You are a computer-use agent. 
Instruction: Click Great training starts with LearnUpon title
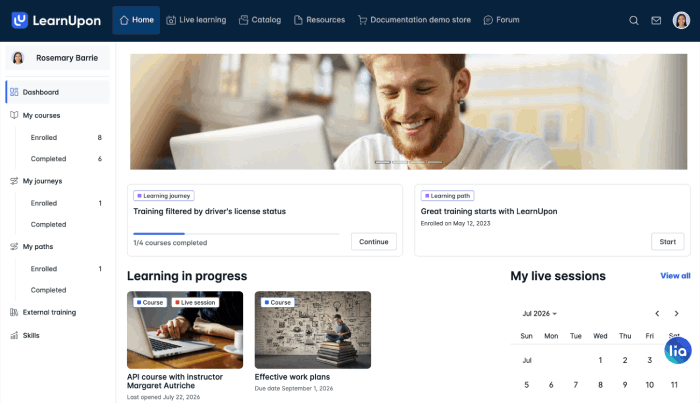click(x=489, y=211)
